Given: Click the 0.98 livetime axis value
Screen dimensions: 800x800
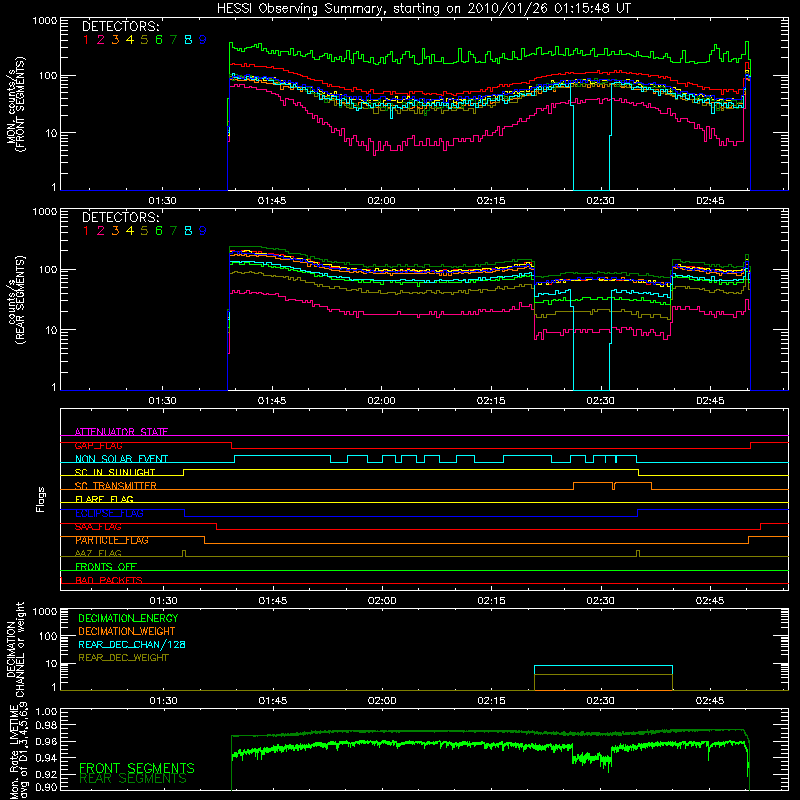Looking at the screenshot, I should pos(46,725).
